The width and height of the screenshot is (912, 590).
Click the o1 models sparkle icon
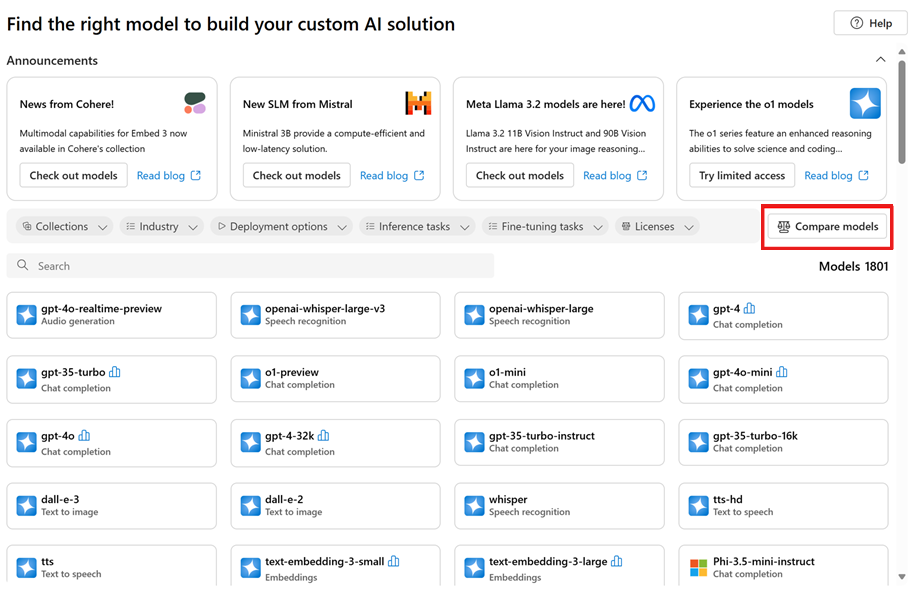[865, 103]
